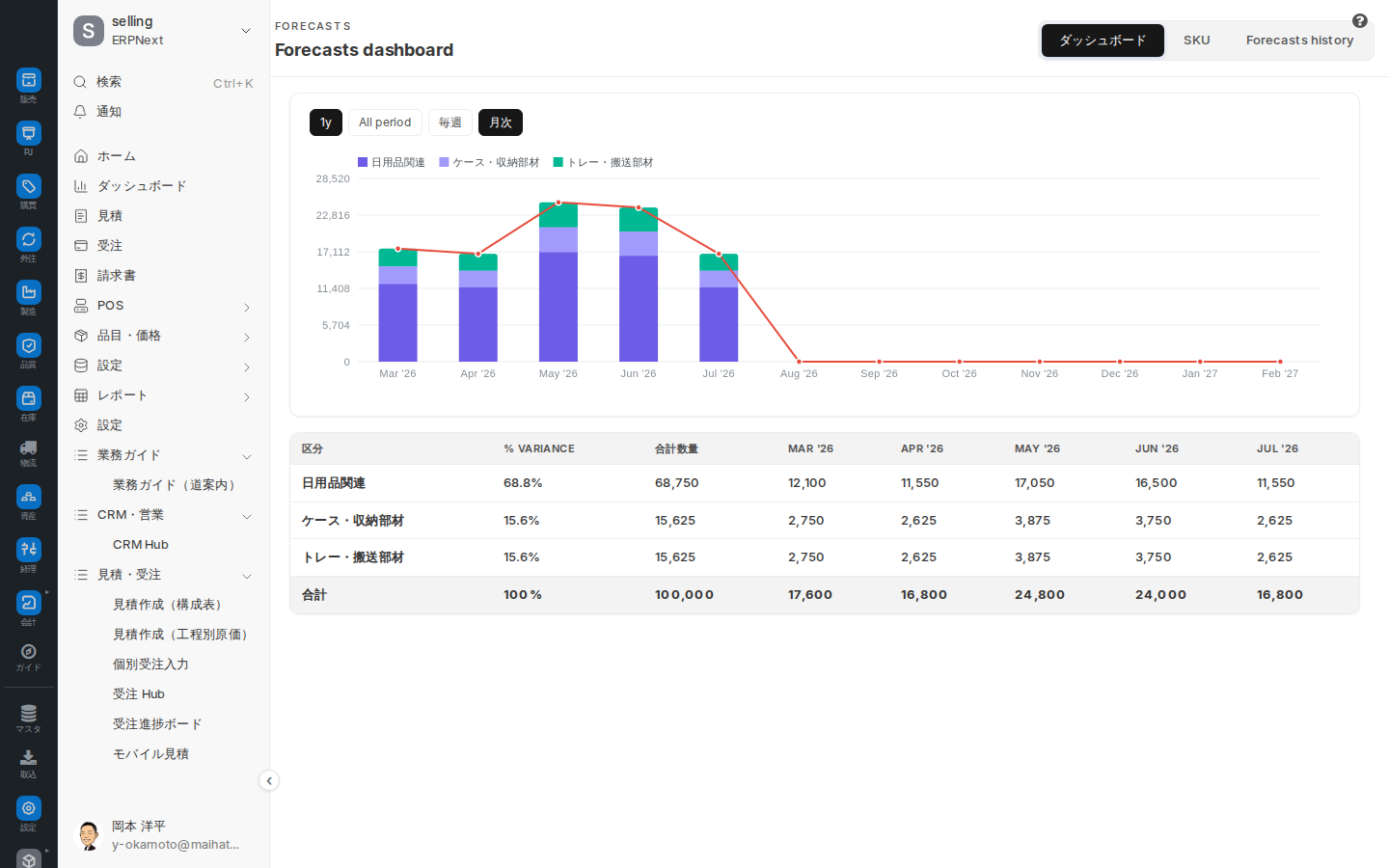This screenshot has width=1389, height=868.
Task: Open the ガイド compass icon
Action: [29, 652]
